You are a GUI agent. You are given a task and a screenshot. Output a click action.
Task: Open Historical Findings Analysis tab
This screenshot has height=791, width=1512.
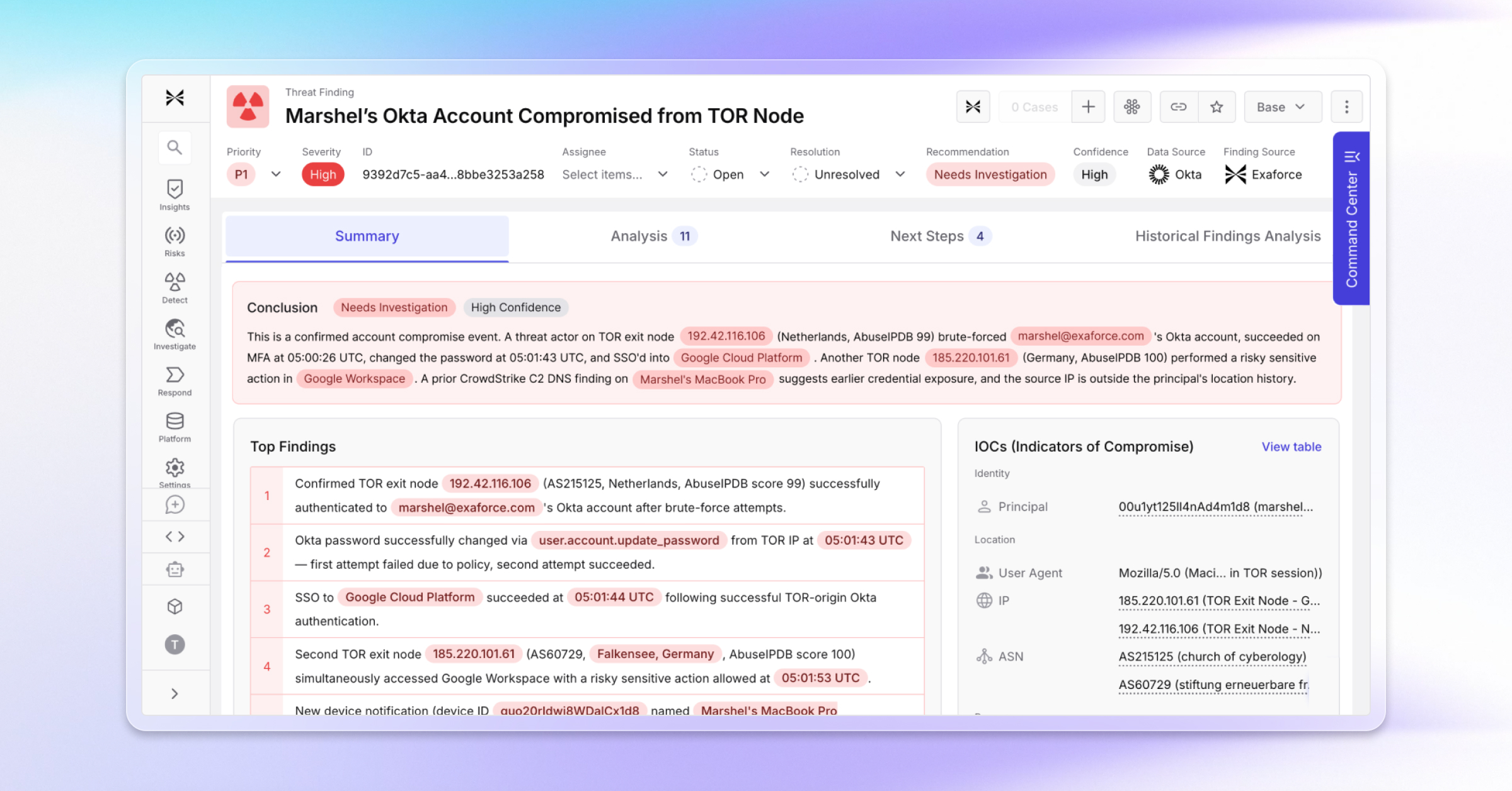pos(1228,236)
